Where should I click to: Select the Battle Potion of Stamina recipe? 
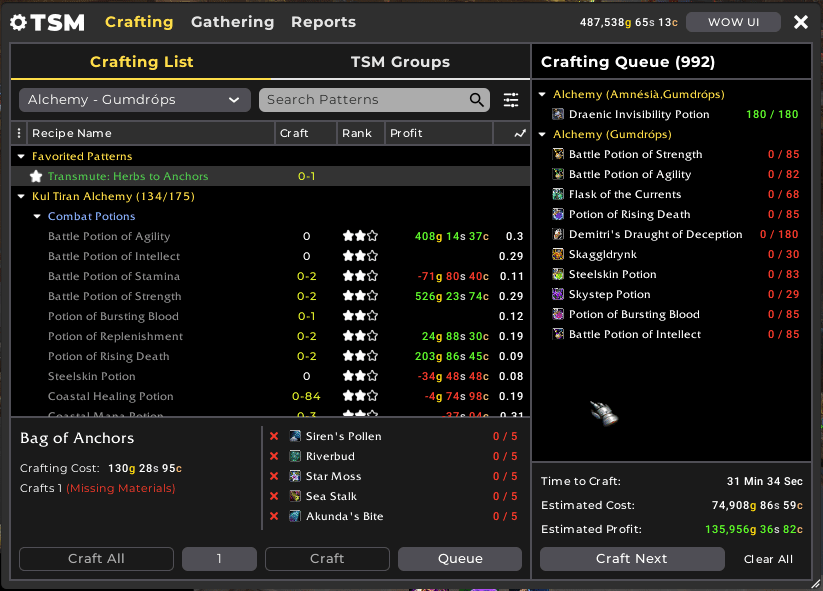270,276
